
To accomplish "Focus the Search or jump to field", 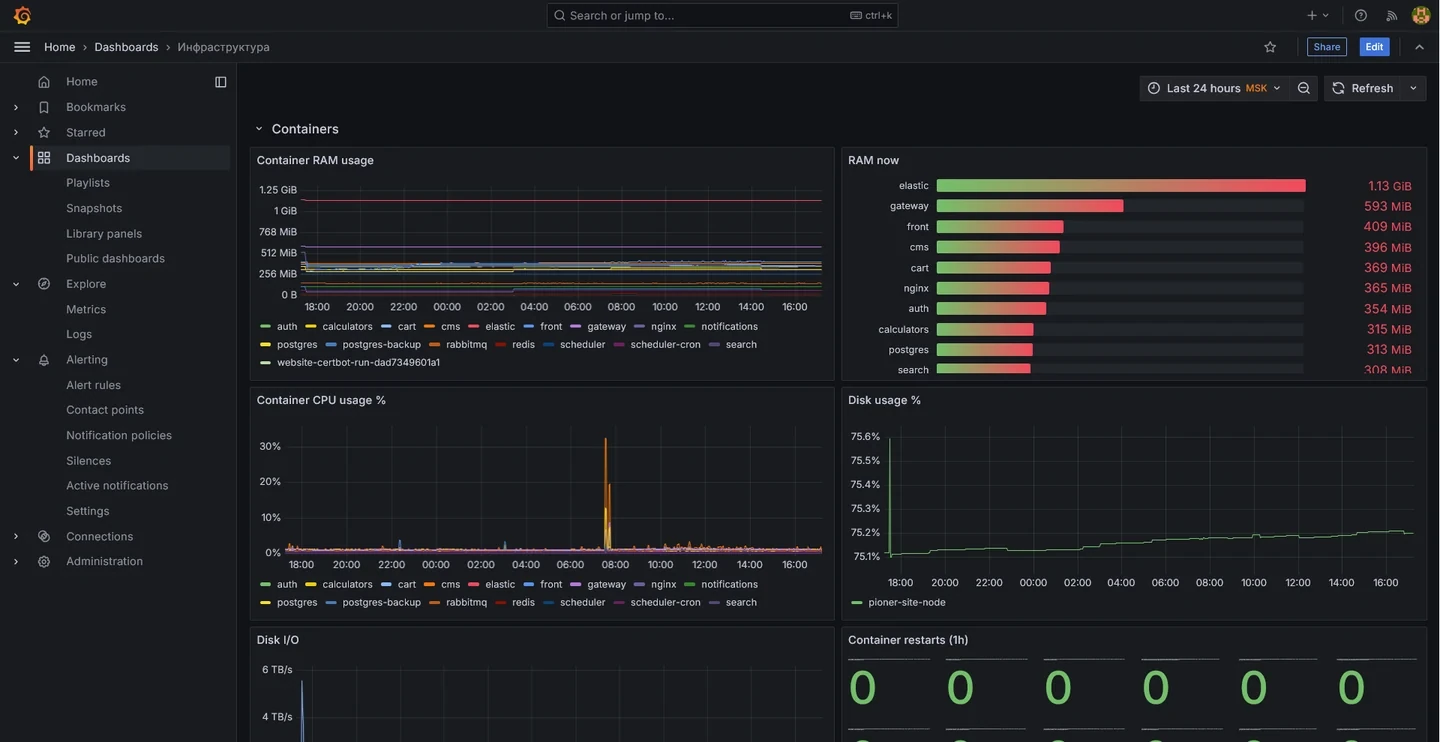I will (722, 15).
